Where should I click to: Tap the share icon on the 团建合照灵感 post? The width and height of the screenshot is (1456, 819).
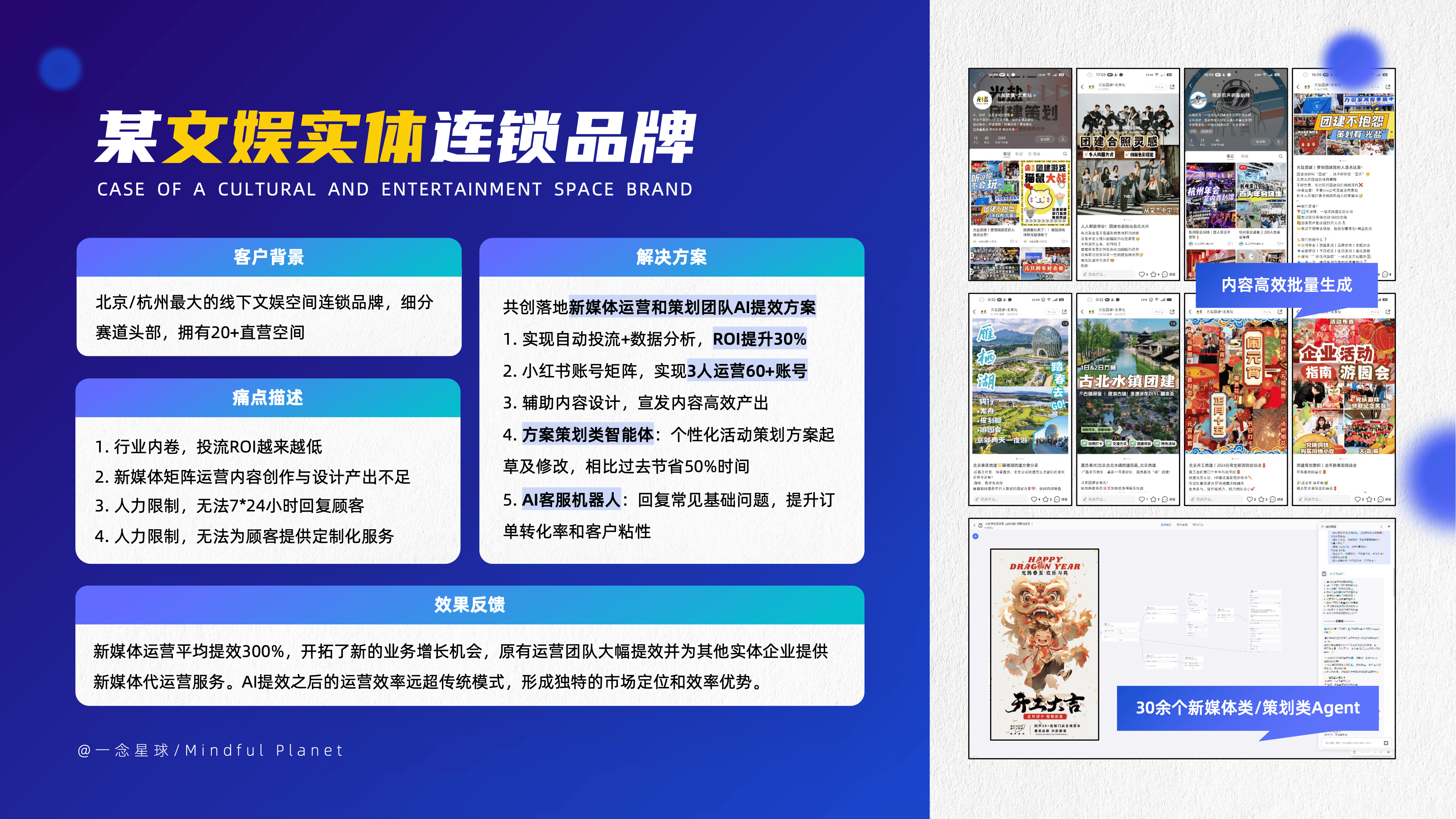point(1172,87)
